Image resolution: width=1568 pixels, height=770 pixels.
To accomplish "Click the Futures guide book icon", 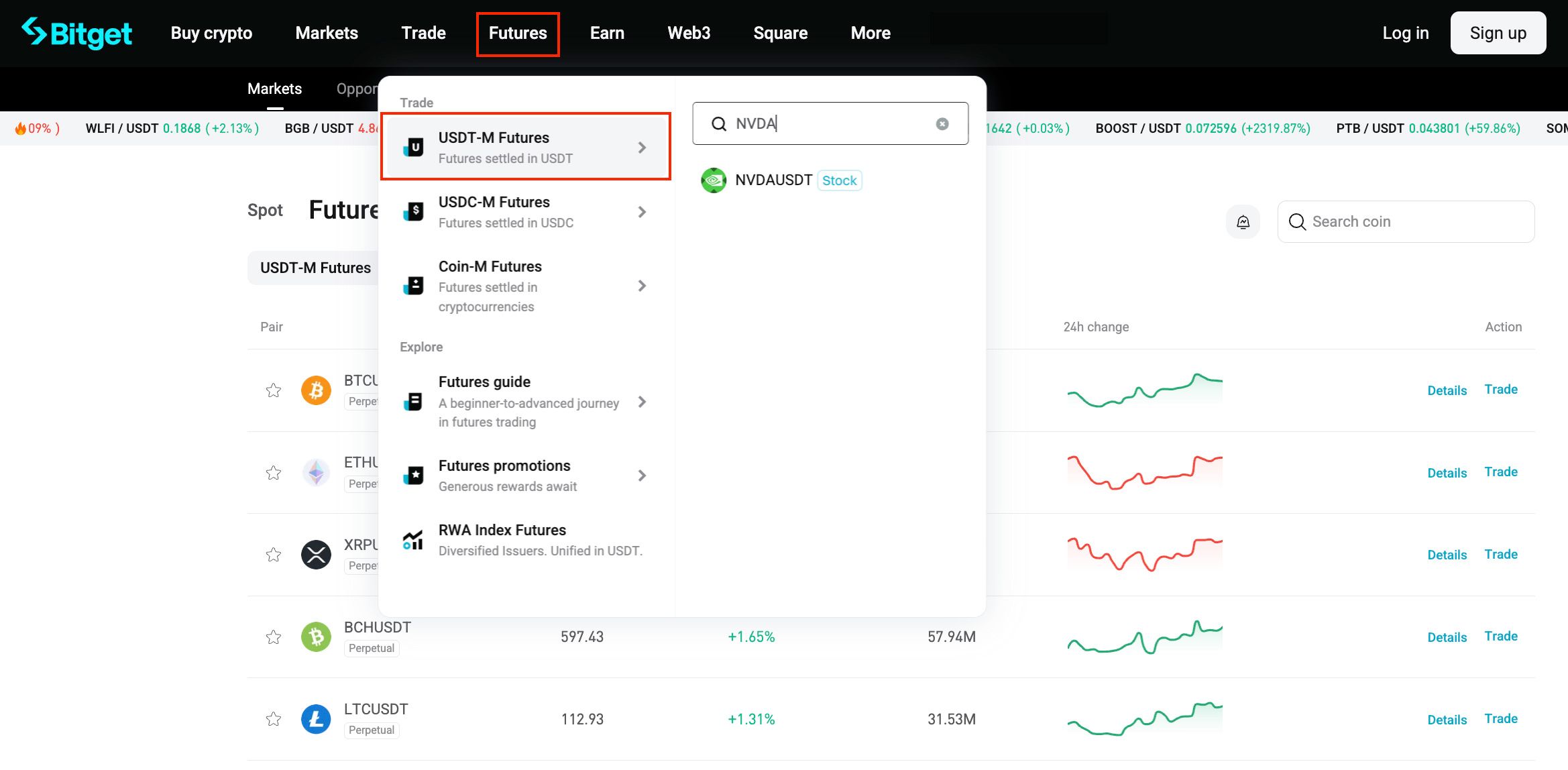I will pos(414,402).
